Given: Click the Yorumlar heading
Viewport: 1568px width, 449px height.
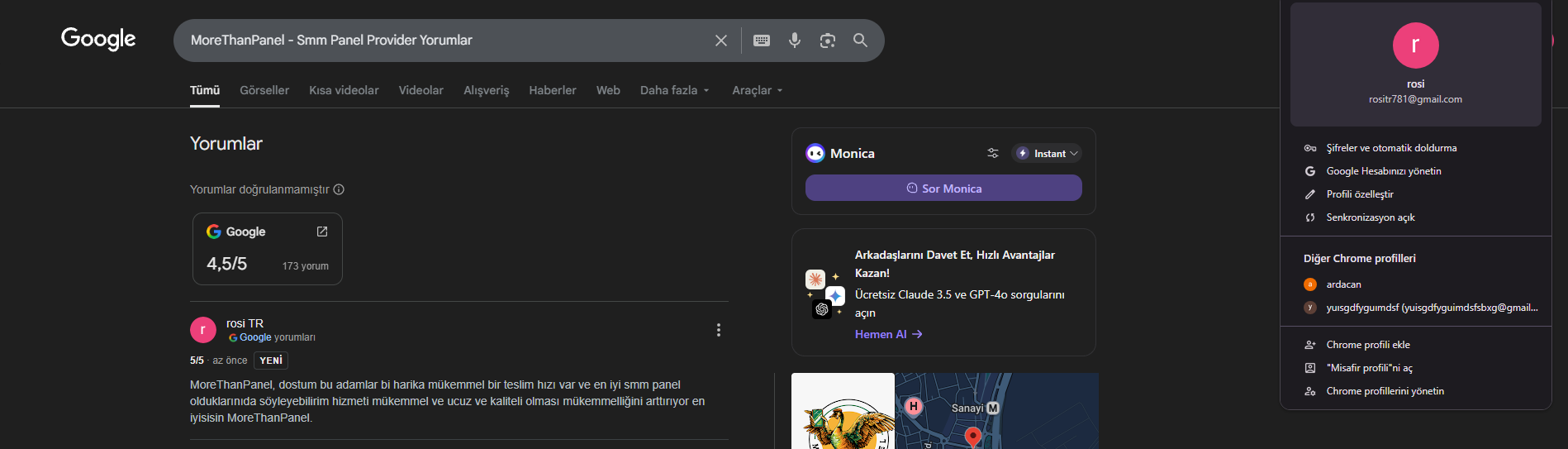Looking at the screenshot, I should coord(226,143).
